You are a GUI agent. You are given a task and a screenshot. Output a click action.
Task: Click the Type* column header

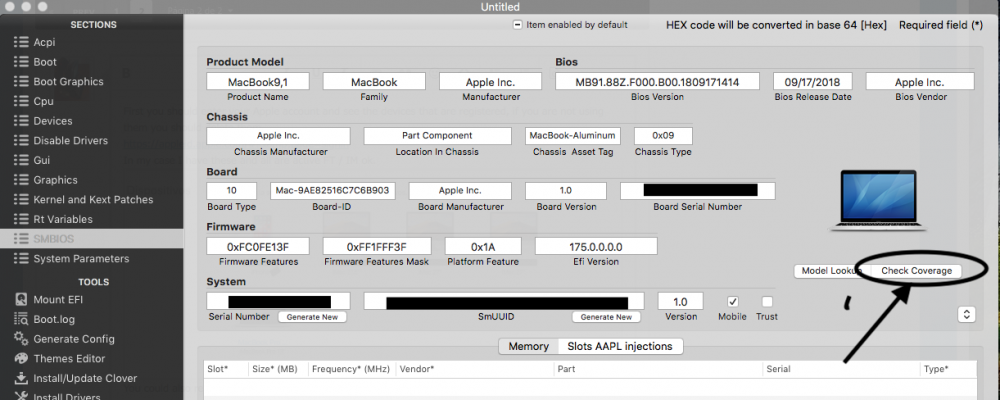click(x=949, y=369)
